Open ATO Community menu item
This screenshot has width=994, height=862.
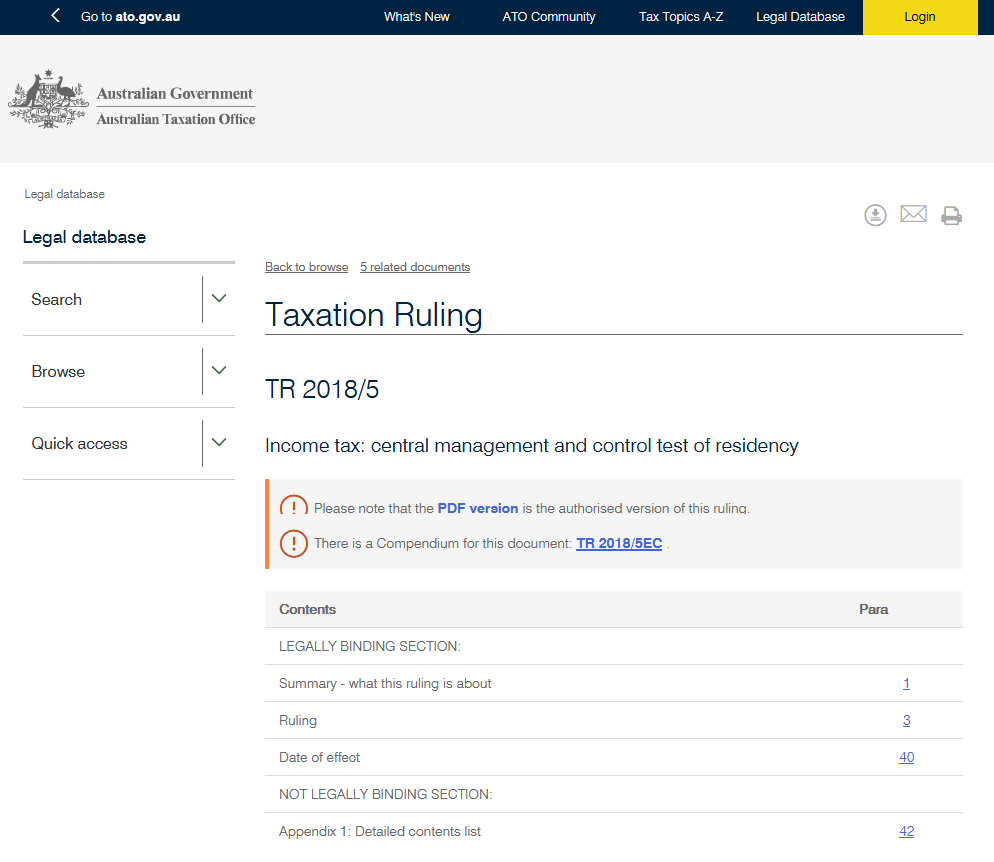(x=549, y=17)
